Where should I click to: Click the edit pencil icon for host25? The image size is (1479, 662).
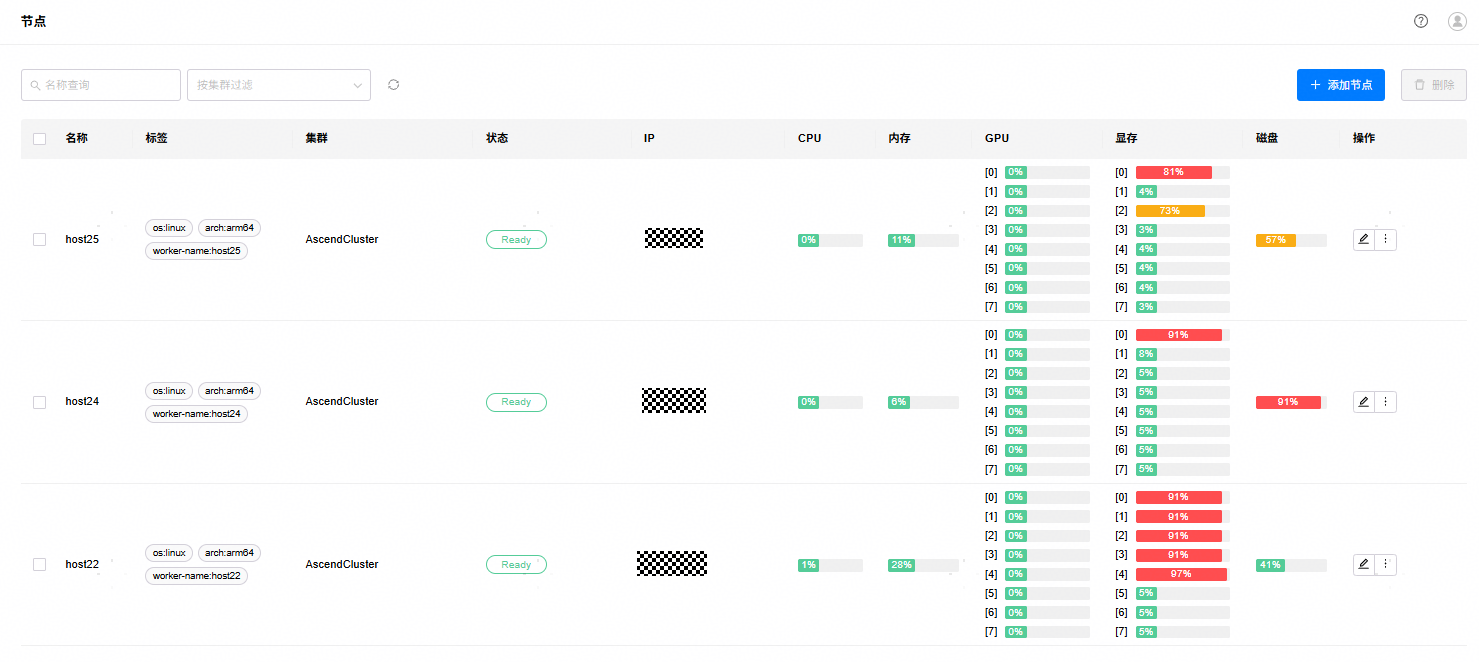point(1363,239)
